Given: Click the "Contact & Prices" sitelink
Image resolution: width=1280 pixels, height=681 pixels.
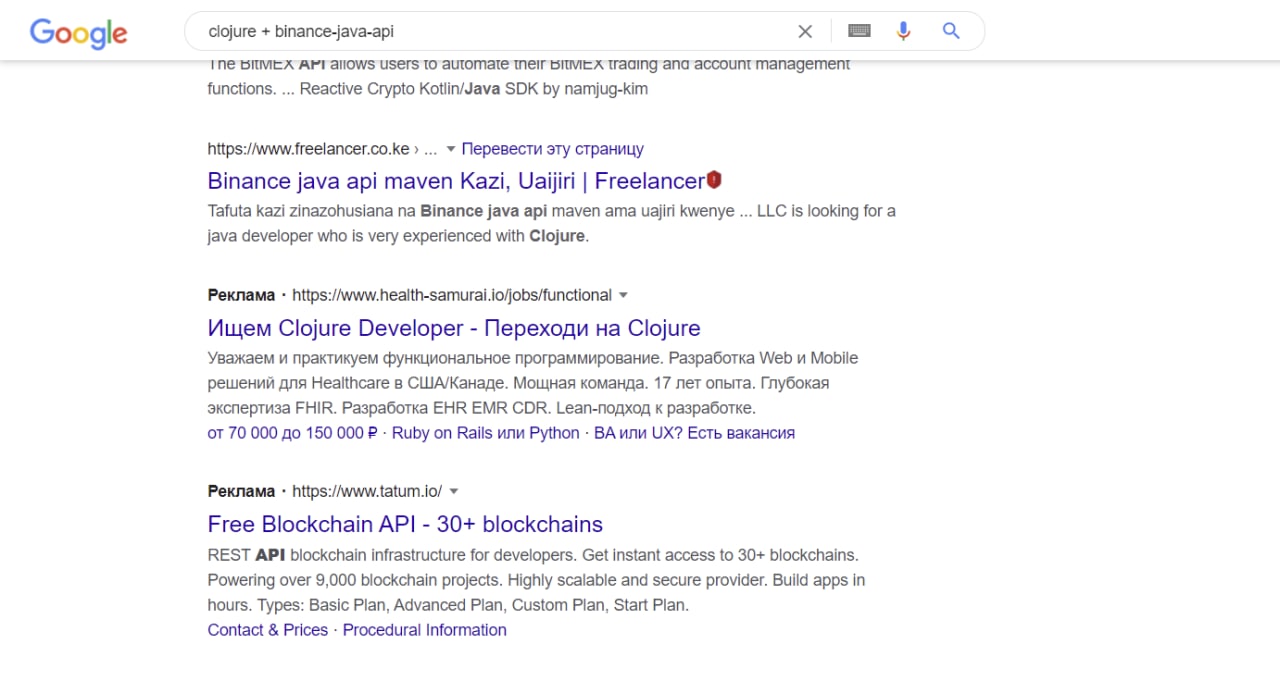Looking at the screenshot, I should coord(267,630).
